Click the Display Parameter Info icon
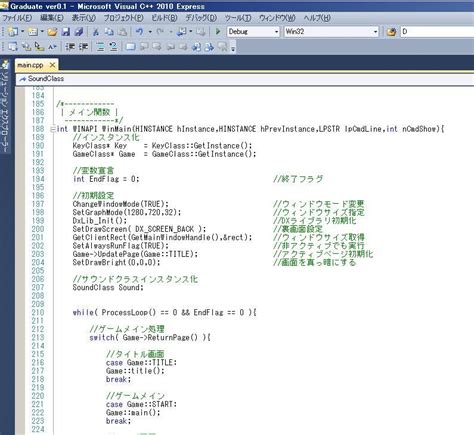 click(x=26, y=47)
